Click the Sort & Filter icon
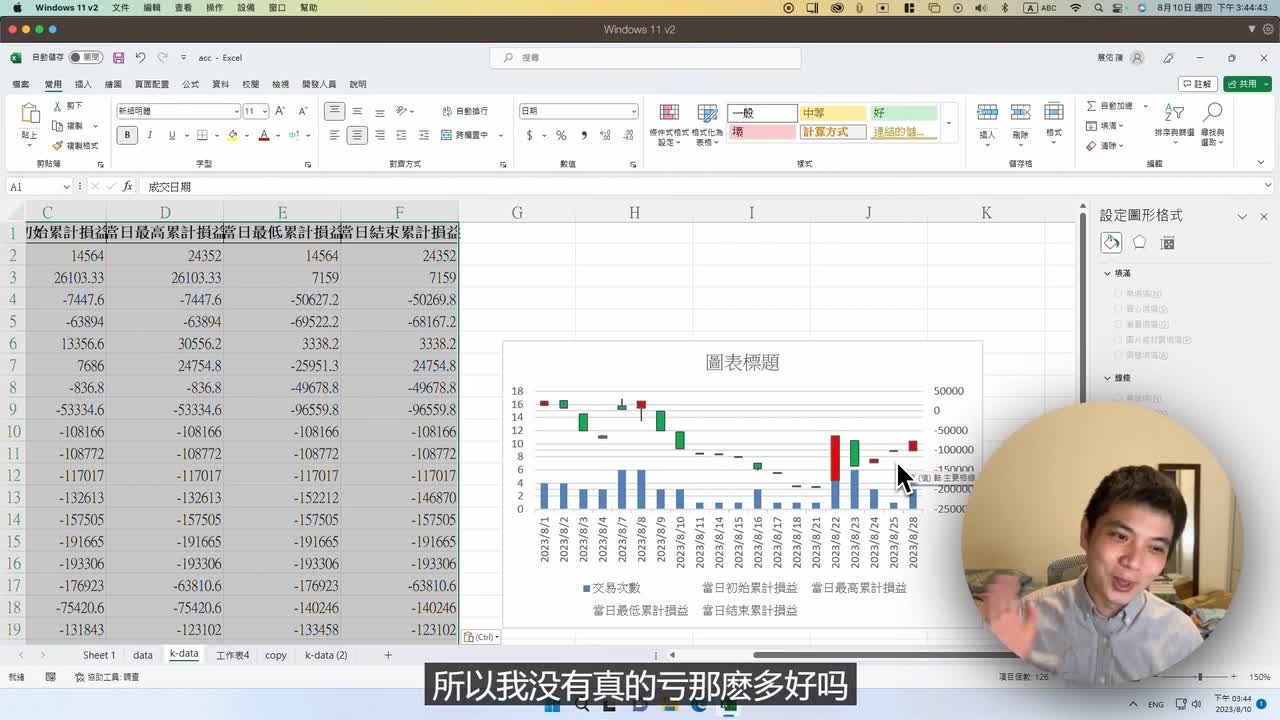1280x720 pixels. 1174,118
